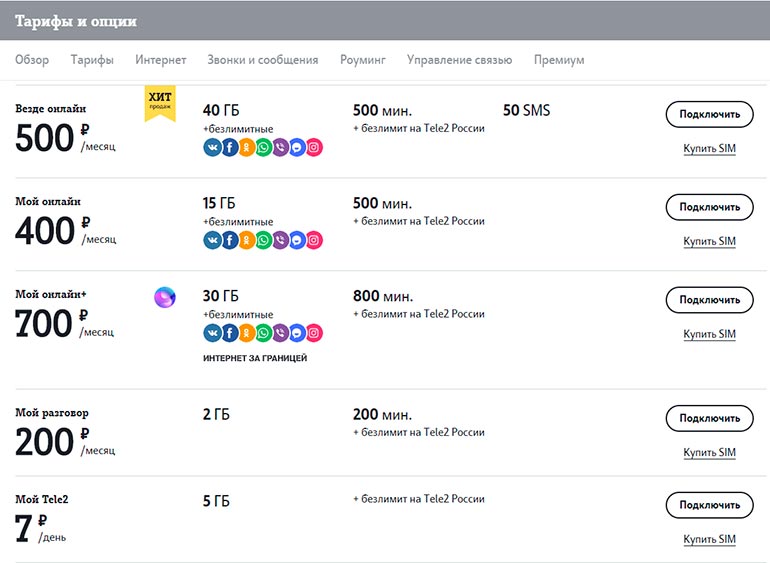Click the purple sphere icon beside Мой онлайн+
The width and height of the screenshot is (770, 563).
(x=165, y=297)
